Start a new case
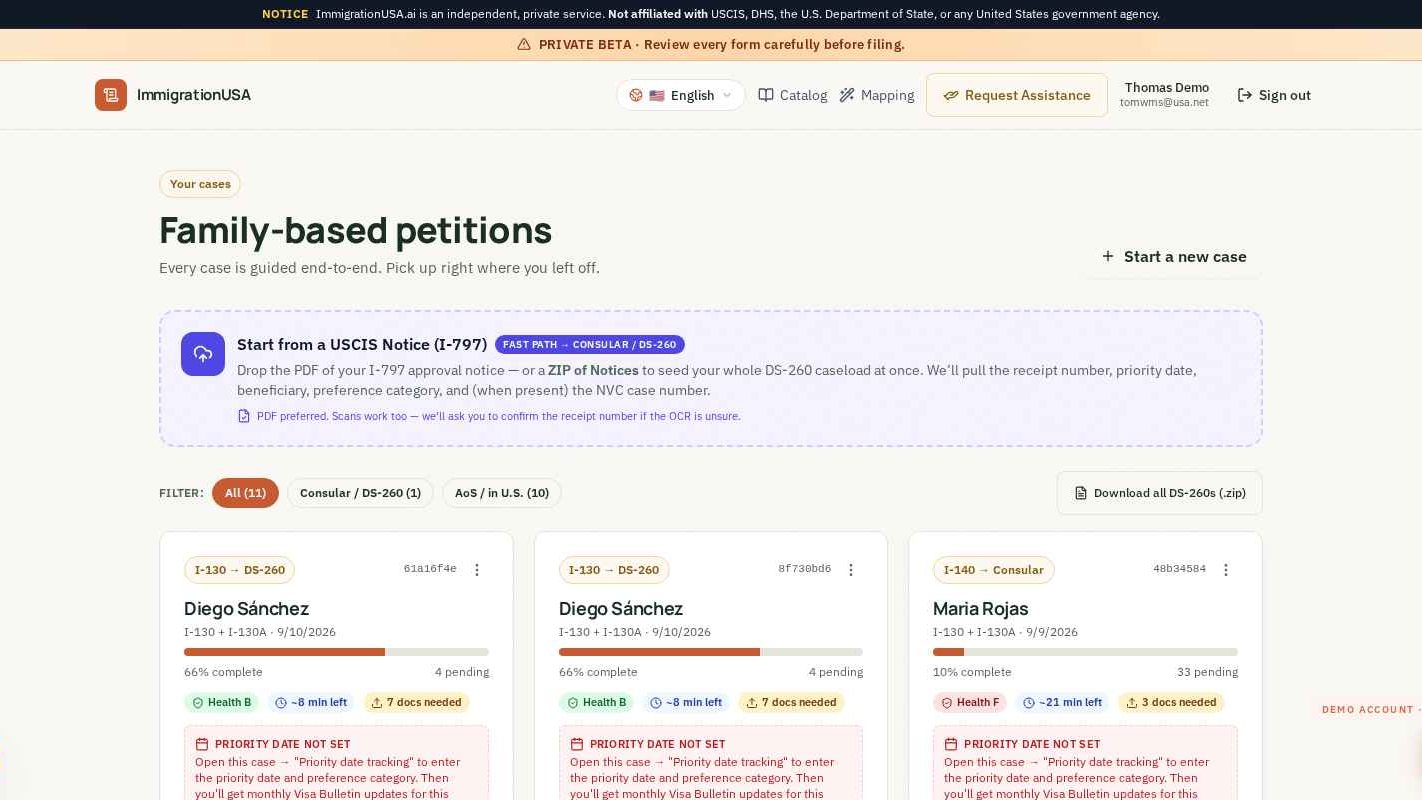The height and width of the screenshot is (800, 1422). coord(1174,257)
